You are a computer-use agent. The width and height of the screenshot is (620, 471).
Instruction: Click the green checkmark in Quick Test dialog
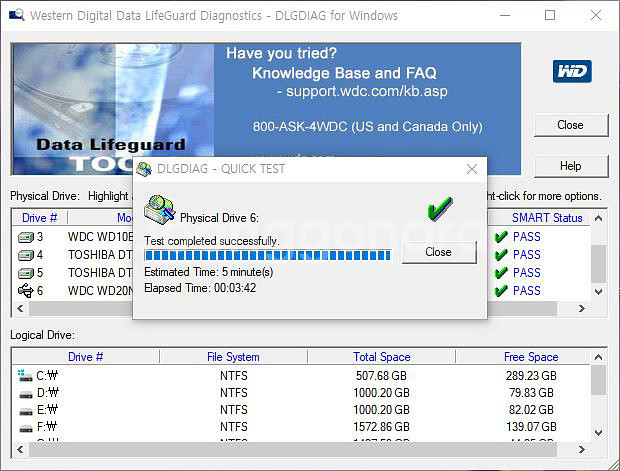click(439, 208)
